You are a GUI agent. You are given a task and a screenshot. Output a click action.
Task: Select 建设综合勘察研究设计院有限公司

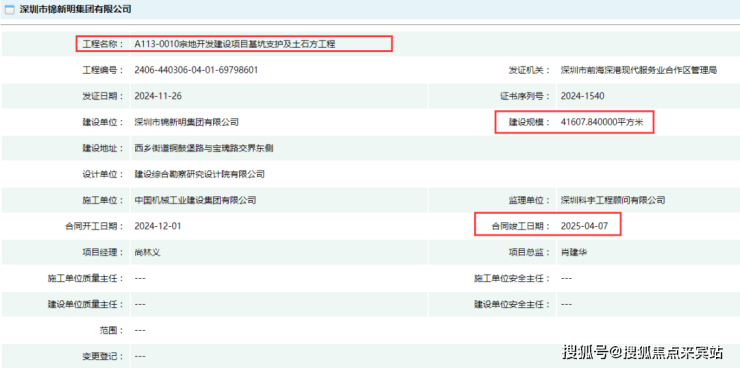200,174
